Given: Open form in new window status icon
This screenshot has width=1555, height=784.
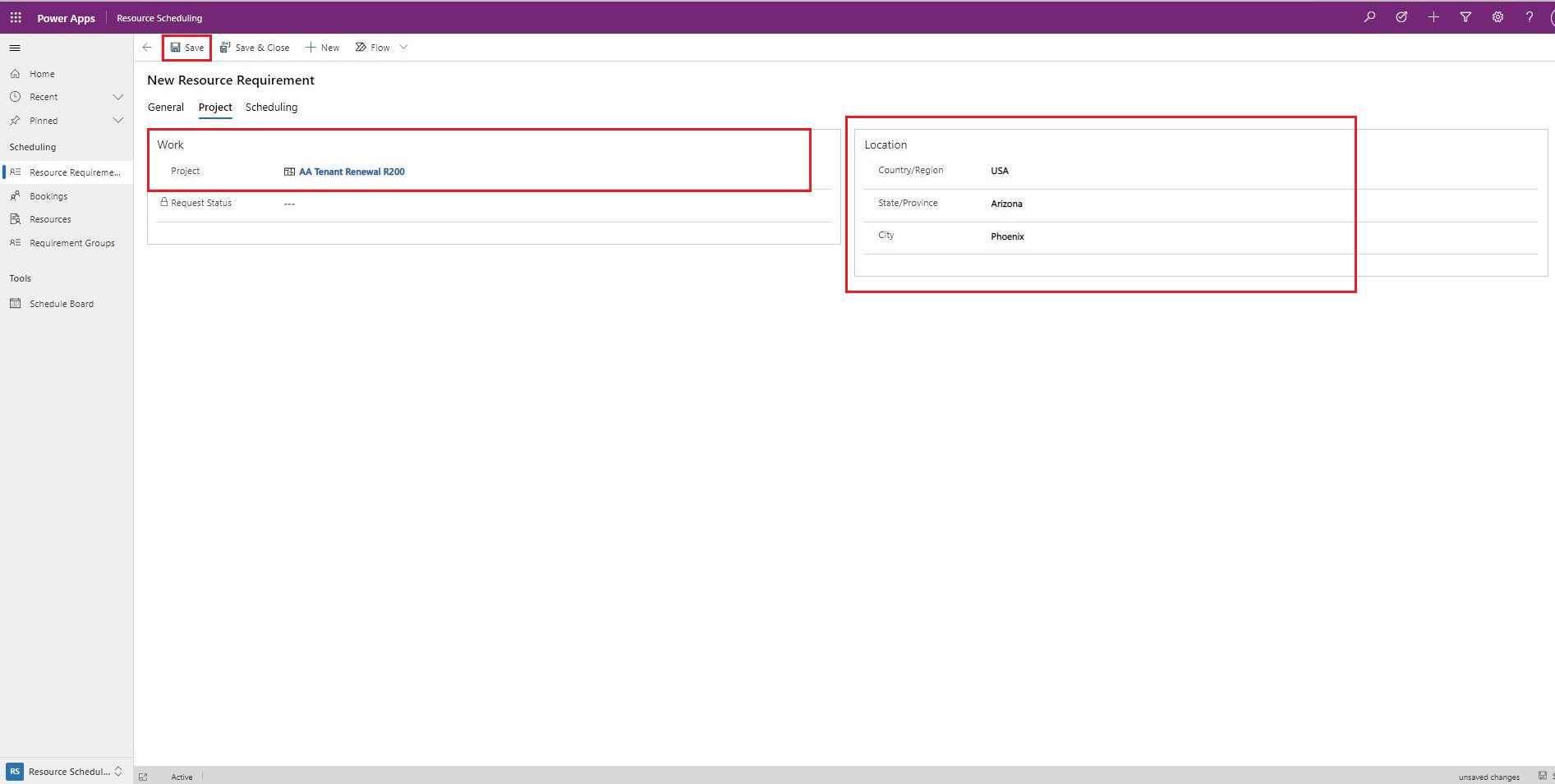Looking at the screenshot, I should [x=143, y=777].
